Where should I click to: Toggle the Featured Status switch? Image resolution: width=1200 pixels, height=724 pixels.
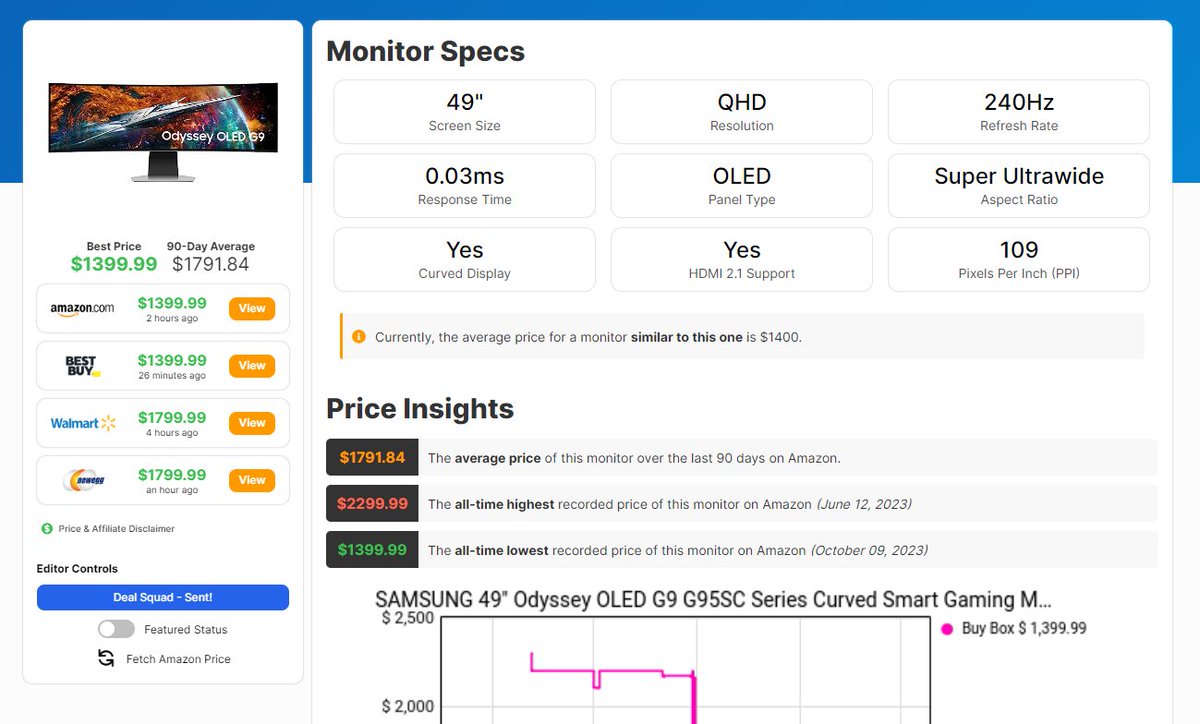(x=116, y=629)
